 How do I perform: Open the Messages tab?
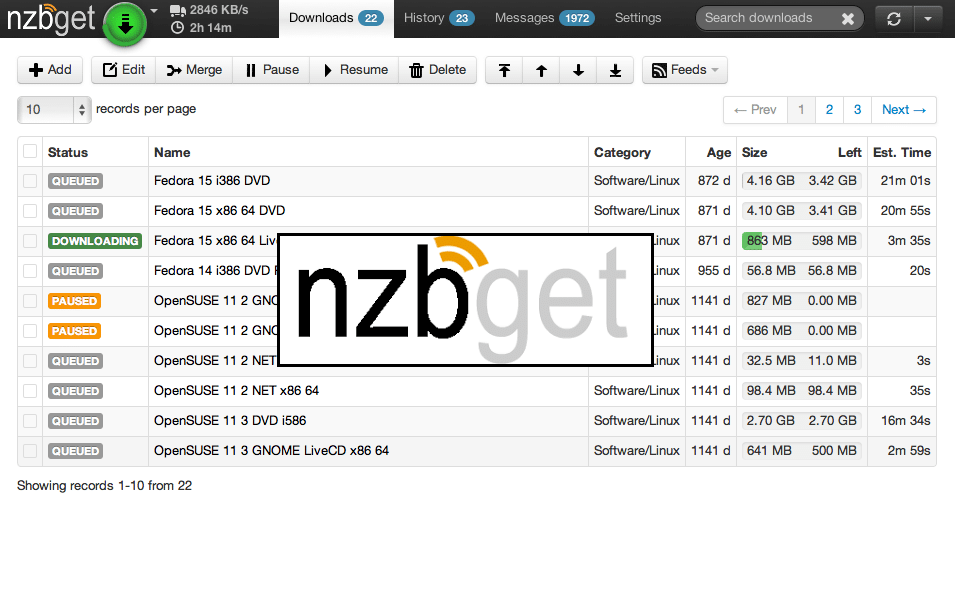tap(544, 18)
